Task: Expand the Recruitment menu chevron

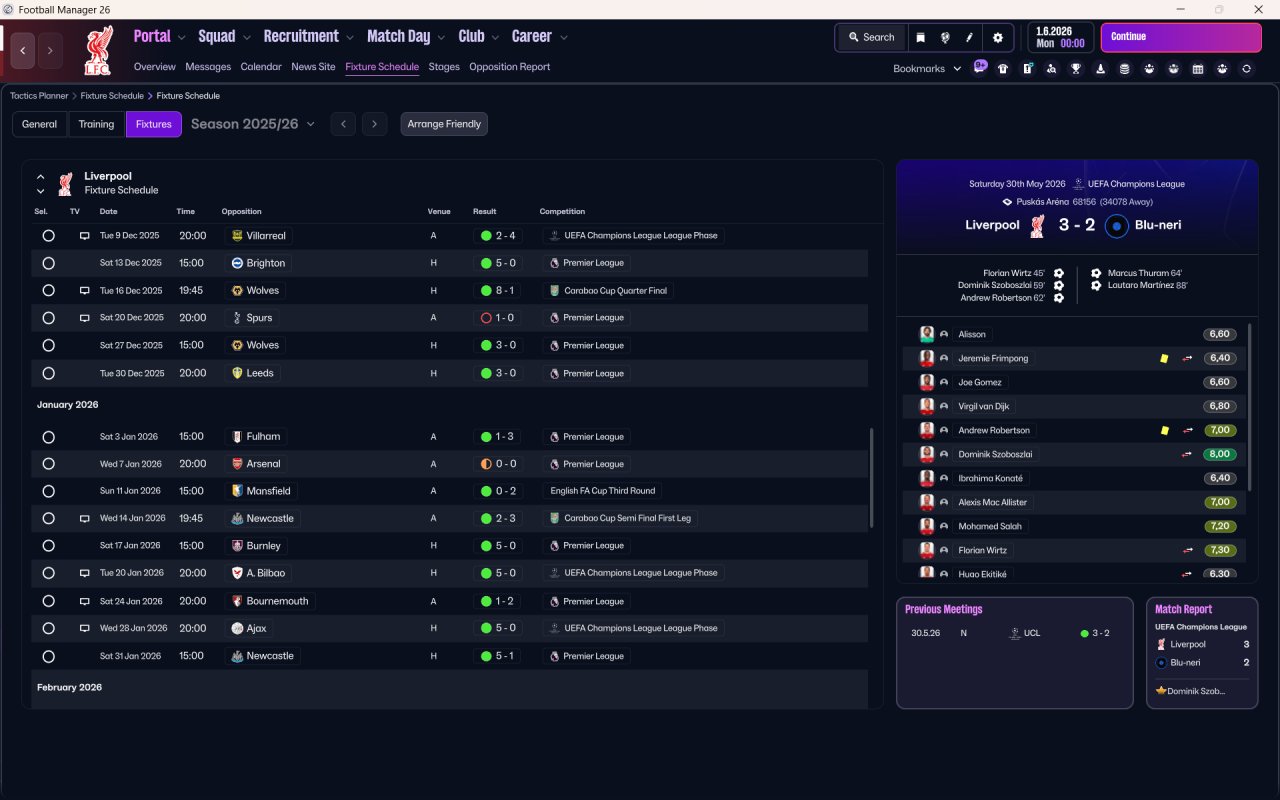Action: click(350, 38)
